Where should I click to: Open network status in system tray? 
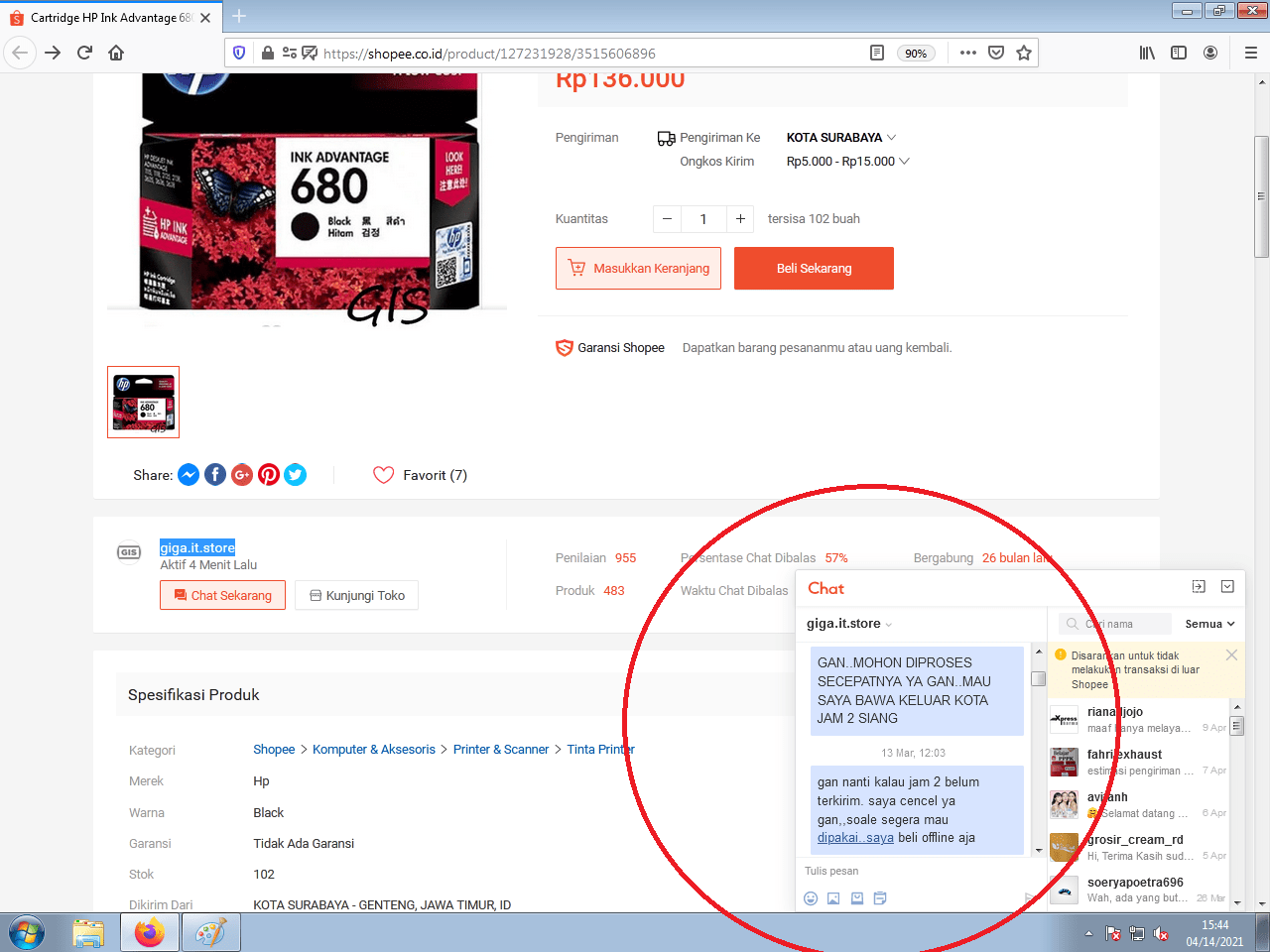coord(1137,934)
